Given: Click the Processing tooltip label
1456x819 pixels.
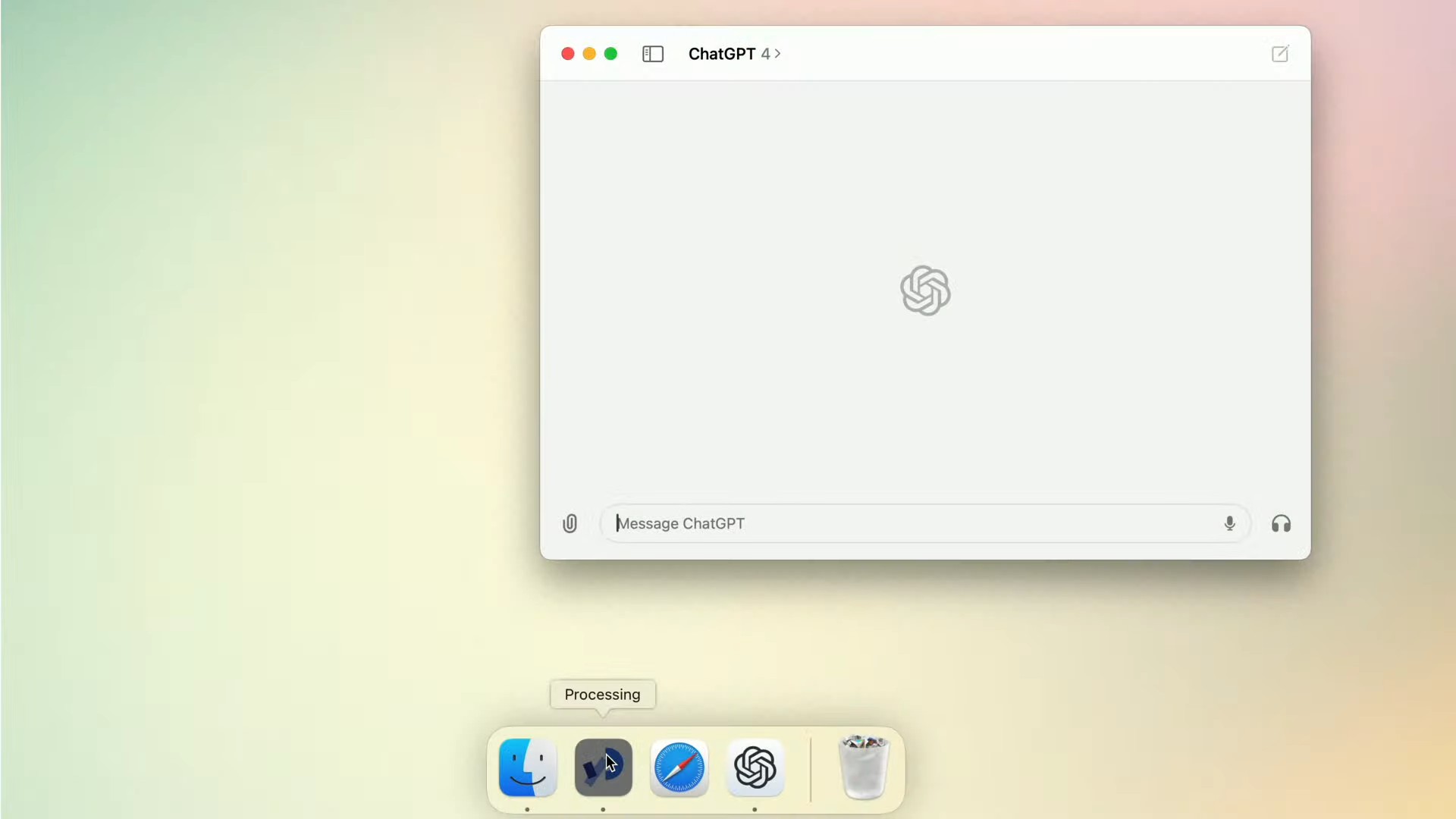Looking at the screenshot, I should [x=602, y=695].
